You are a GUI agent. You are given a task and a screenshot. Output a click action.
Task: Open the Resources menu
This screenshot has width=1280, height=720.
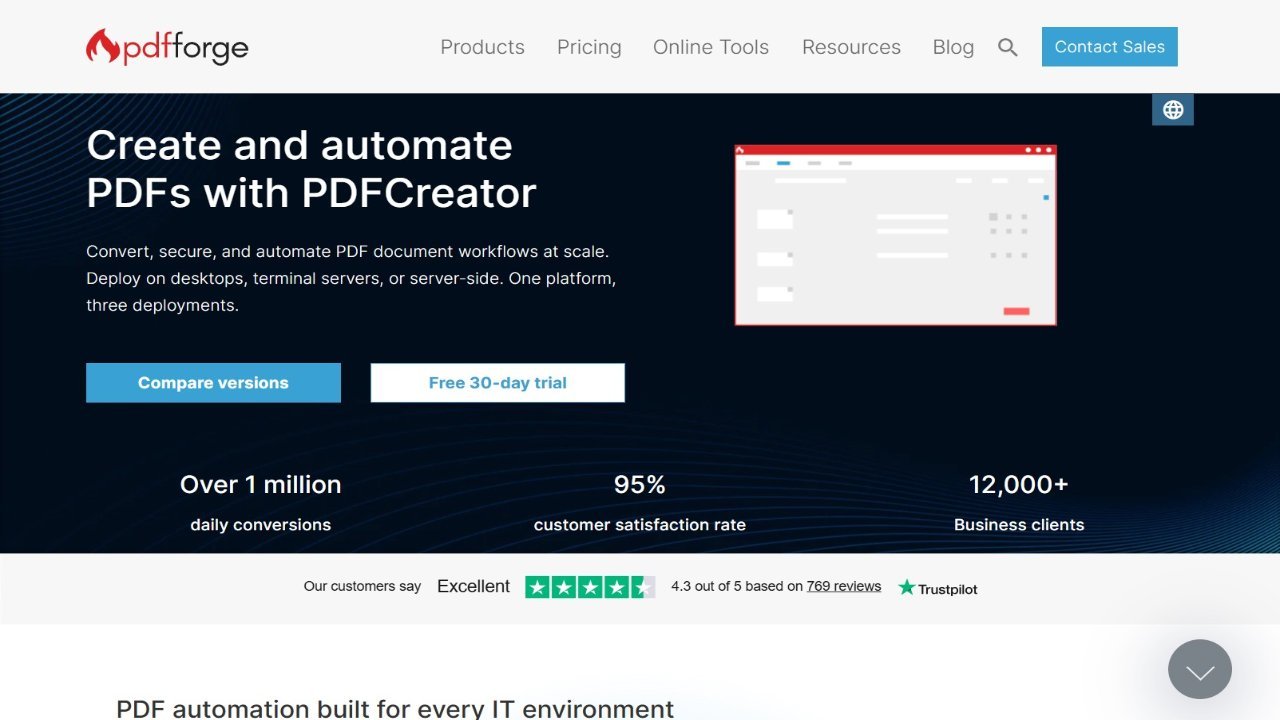point(851,47)
